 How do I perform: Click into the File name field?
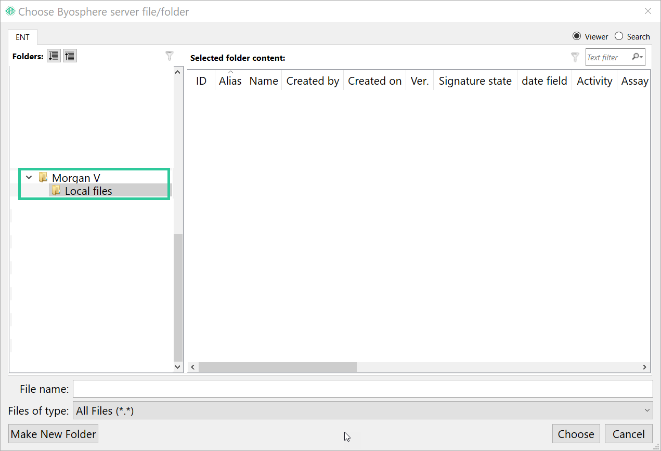(x=363, y=389)
